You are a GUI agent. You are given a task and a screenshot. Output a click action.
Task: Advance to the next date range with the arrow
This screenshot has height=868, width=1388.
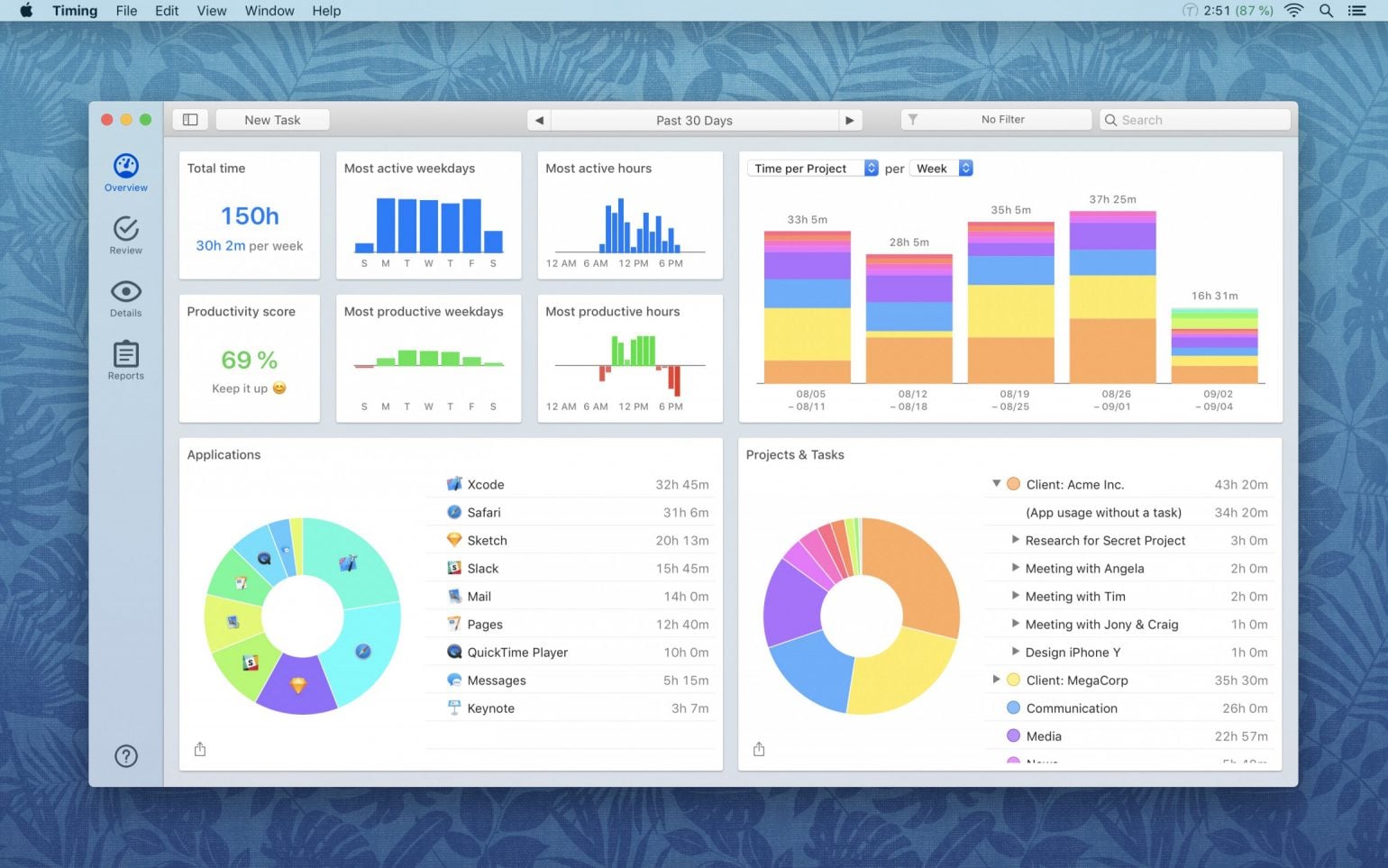click(848, 119)
